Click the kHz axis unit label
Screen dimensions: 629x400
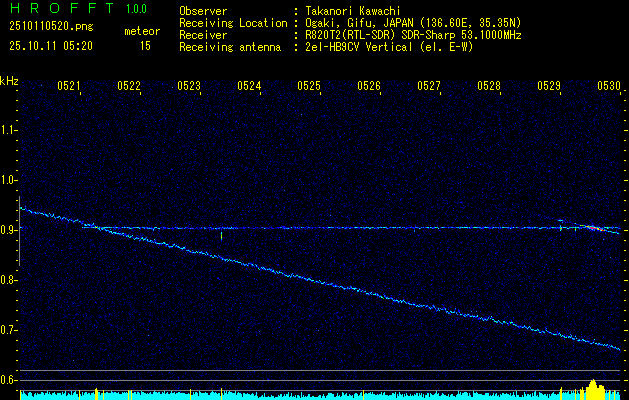pos(10,81)
